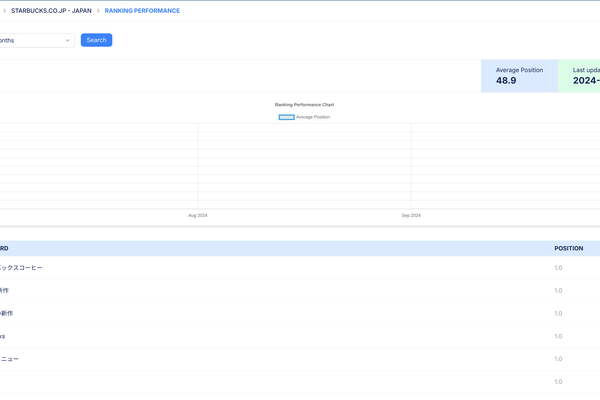The height and width of the screenshot is (400, 600).
Task: Click the Aug 2024 axis label
Action: (x=198, y=215)
